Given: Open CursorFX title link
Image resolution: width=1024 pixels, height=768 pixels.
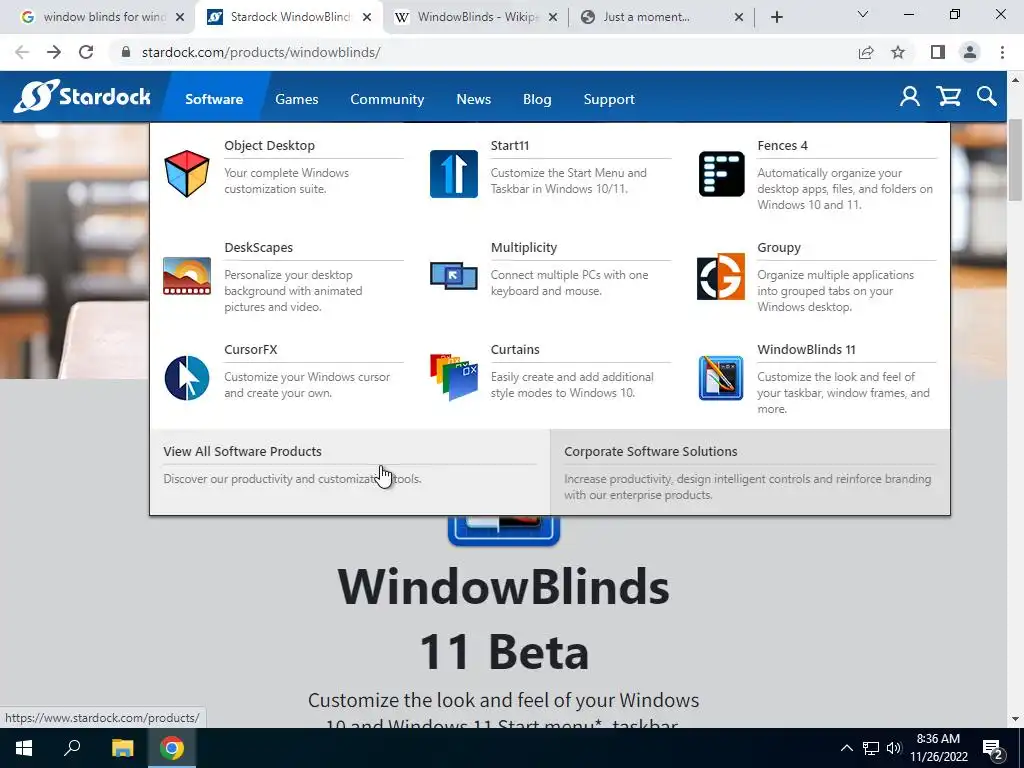Looking at the screenshot, I should 251,349.
